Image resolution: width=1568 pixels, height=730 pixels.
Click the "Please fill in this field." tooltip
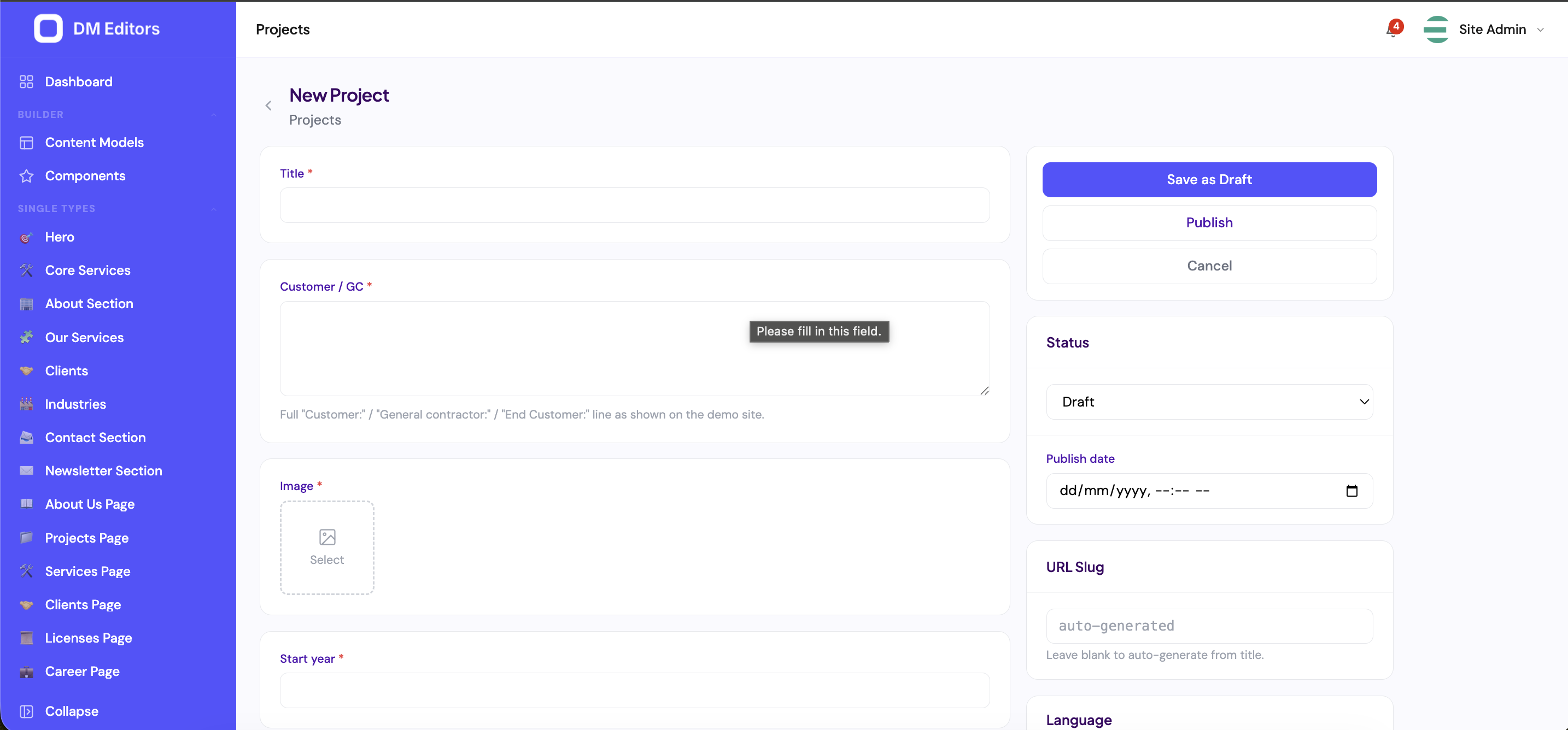tap(818, 332)
